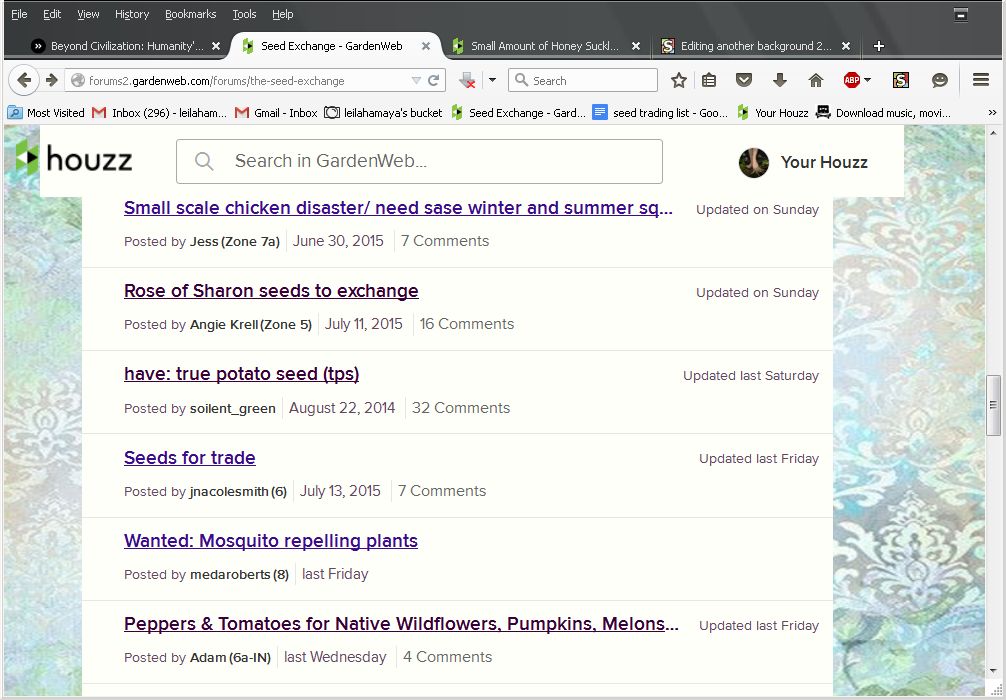This screenshot has height=700, width=1006.
Task: Click the Houzz logo
Action: click(x=74, y=159)
